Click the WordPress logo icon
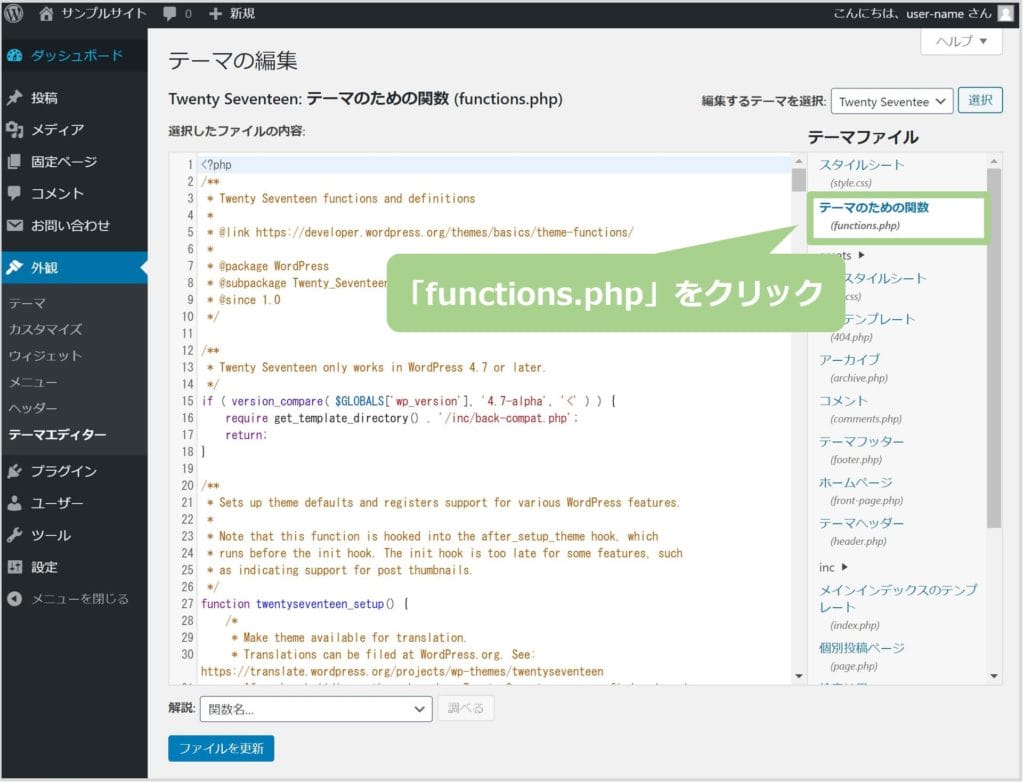 pyautogui.click(x=14, y=14)
